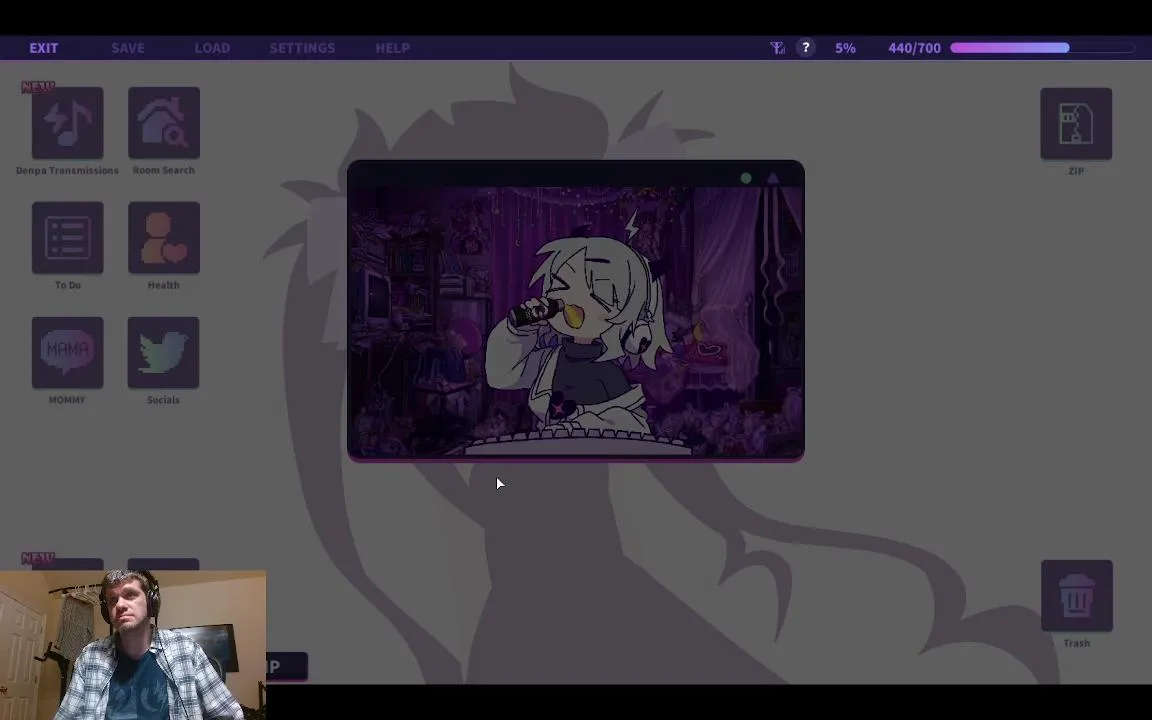
Task: Click the 440/700 progress bar
Action: coord(1043,48)
